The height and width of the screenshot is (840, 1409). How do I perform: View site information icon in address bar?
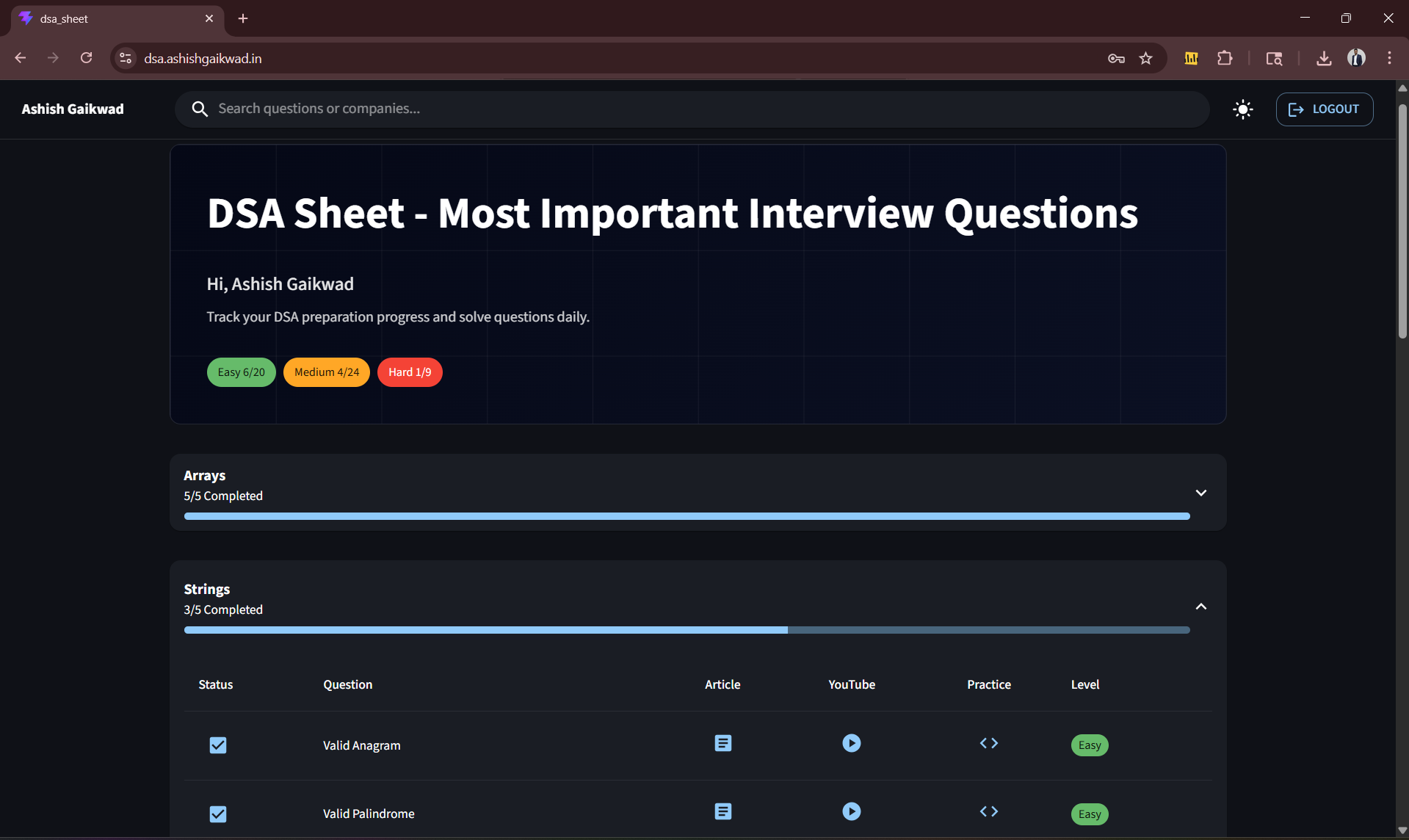(x=126, y=58)
